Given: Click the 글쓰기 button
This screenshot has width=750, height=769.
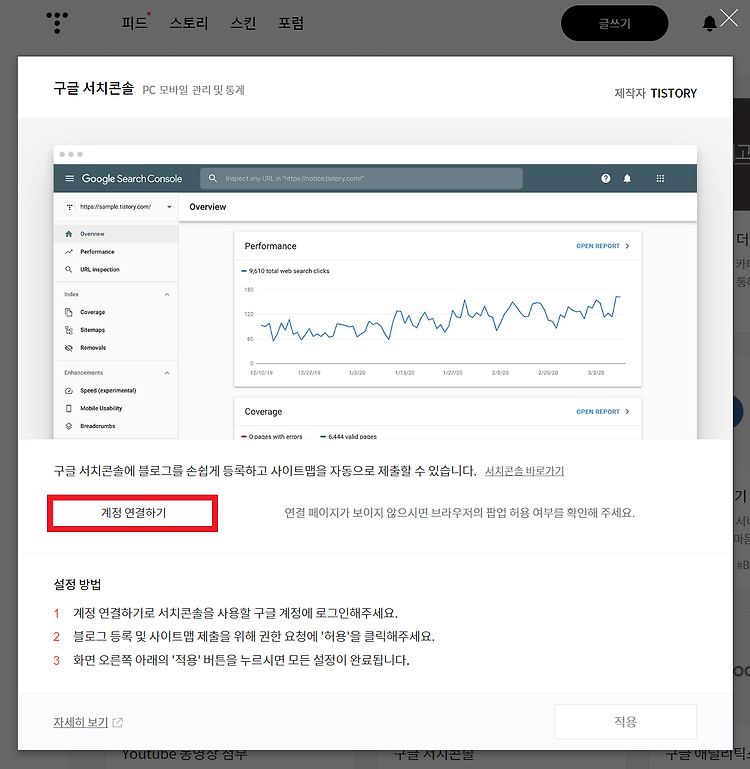Looking at the screenshot, I should [614, 23].
